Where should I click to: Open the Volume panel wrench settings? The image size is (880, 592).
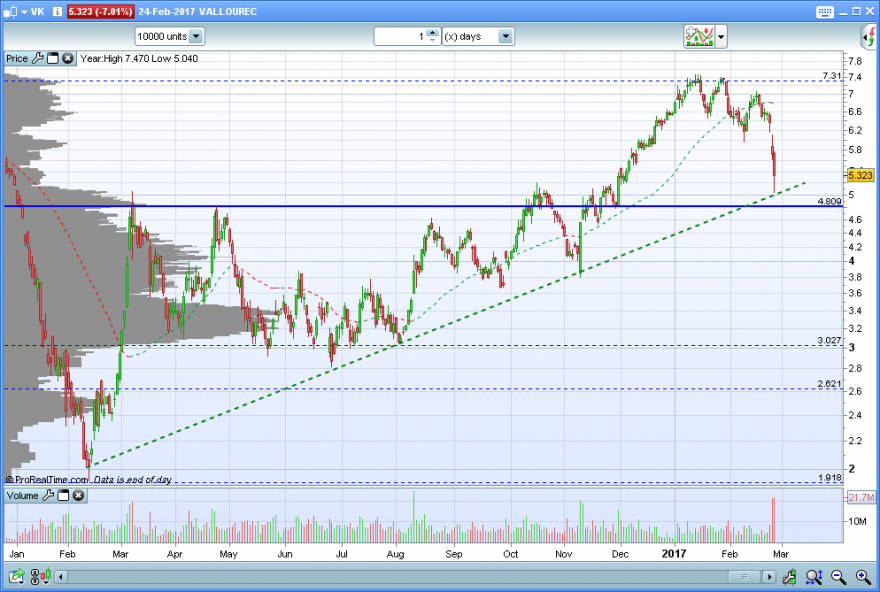coord(48,495)
